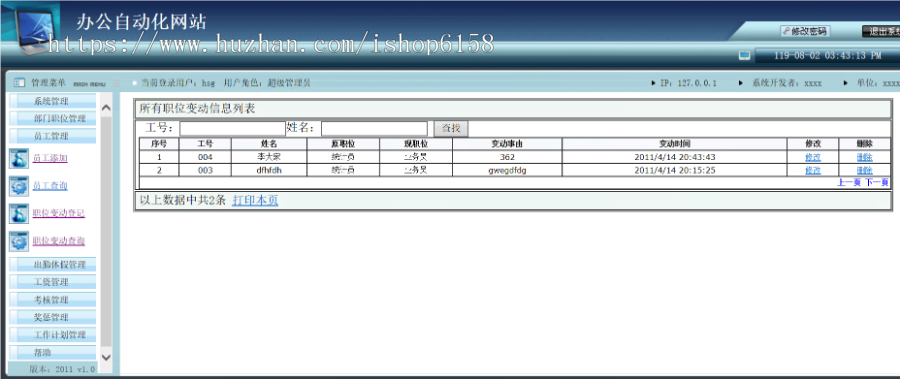This screenshot has width=900, height=379.
Task: Open the 帮助 menu section
Action: click(x=52, y=352)
